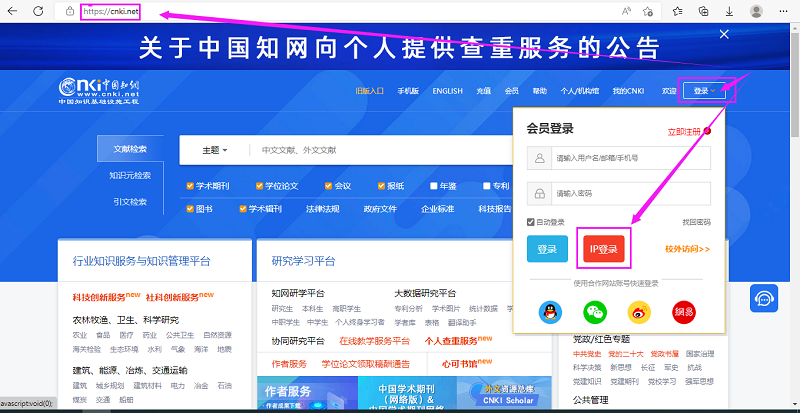The width and height of the screenshot is (800, 413).
Task: Open 手机版 in top navigation
Action: click(x=408, y=91)
